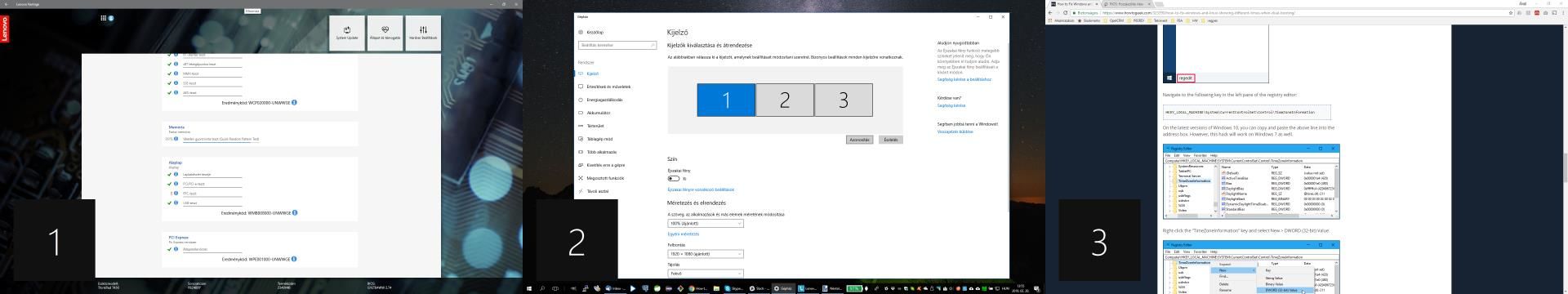Click info icon next to WMB005000-UNWWGE result code
This screenshot has height=294, width=1568.
coord(295,212)
